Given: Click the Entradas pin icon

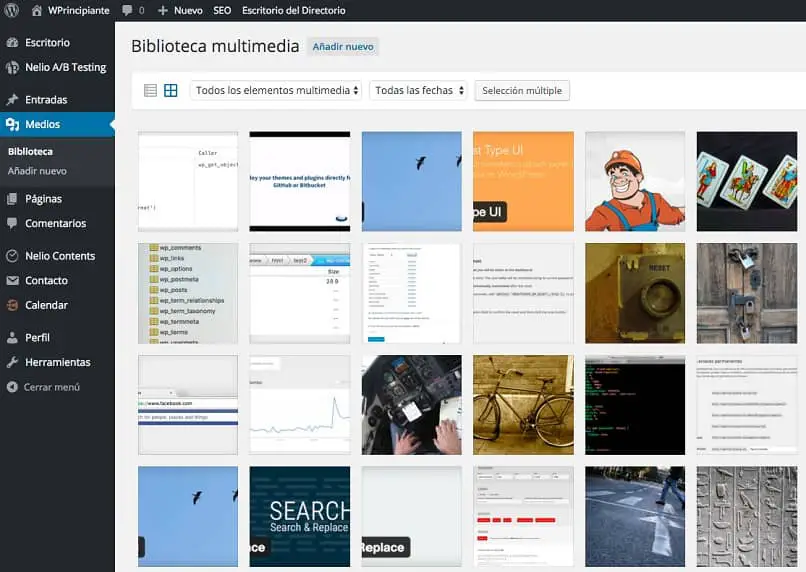Looking at the screenshot, I should click(x=12, y=100).
